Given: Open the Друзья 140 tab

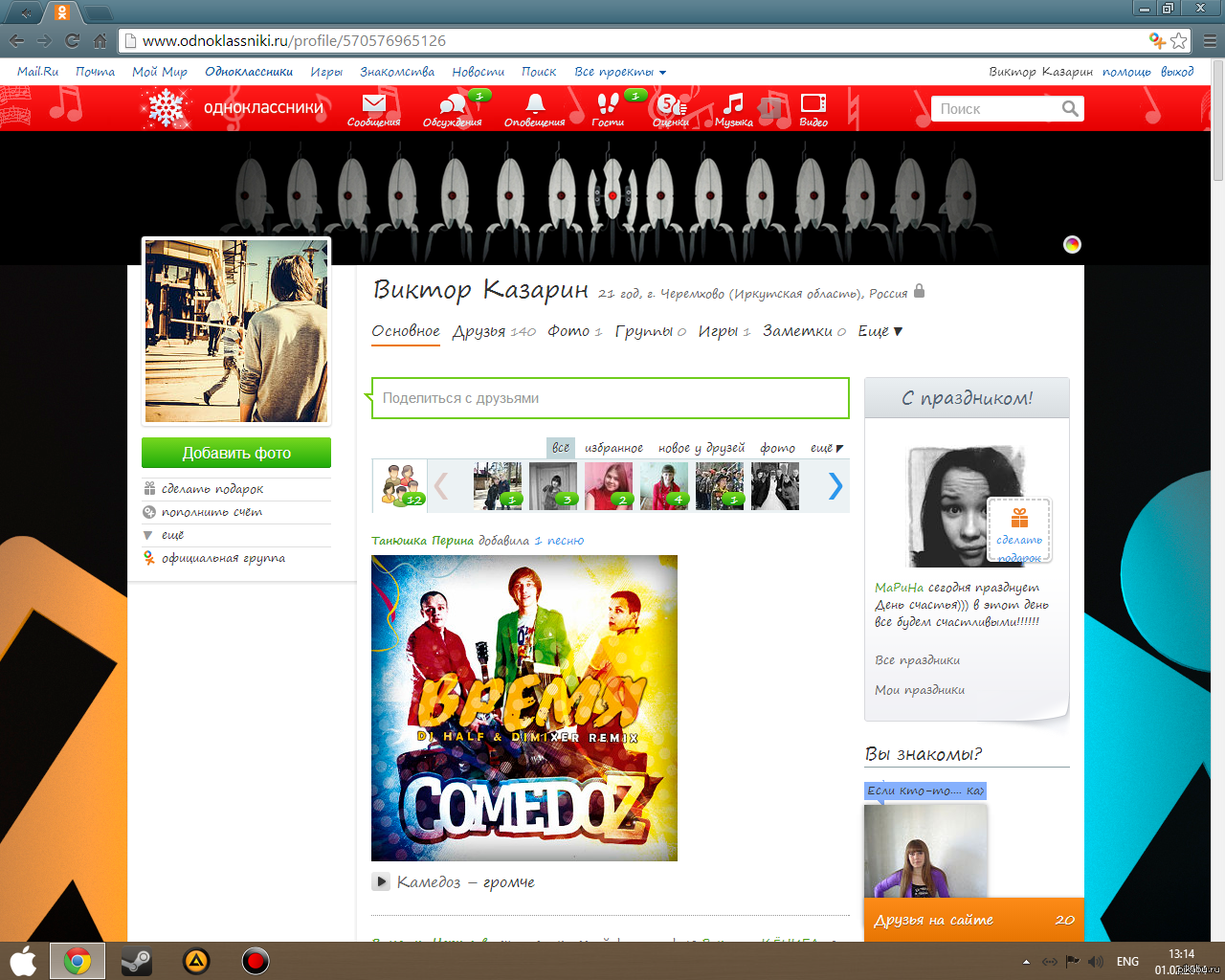Looking at the screenshot, I should point(494,331).
